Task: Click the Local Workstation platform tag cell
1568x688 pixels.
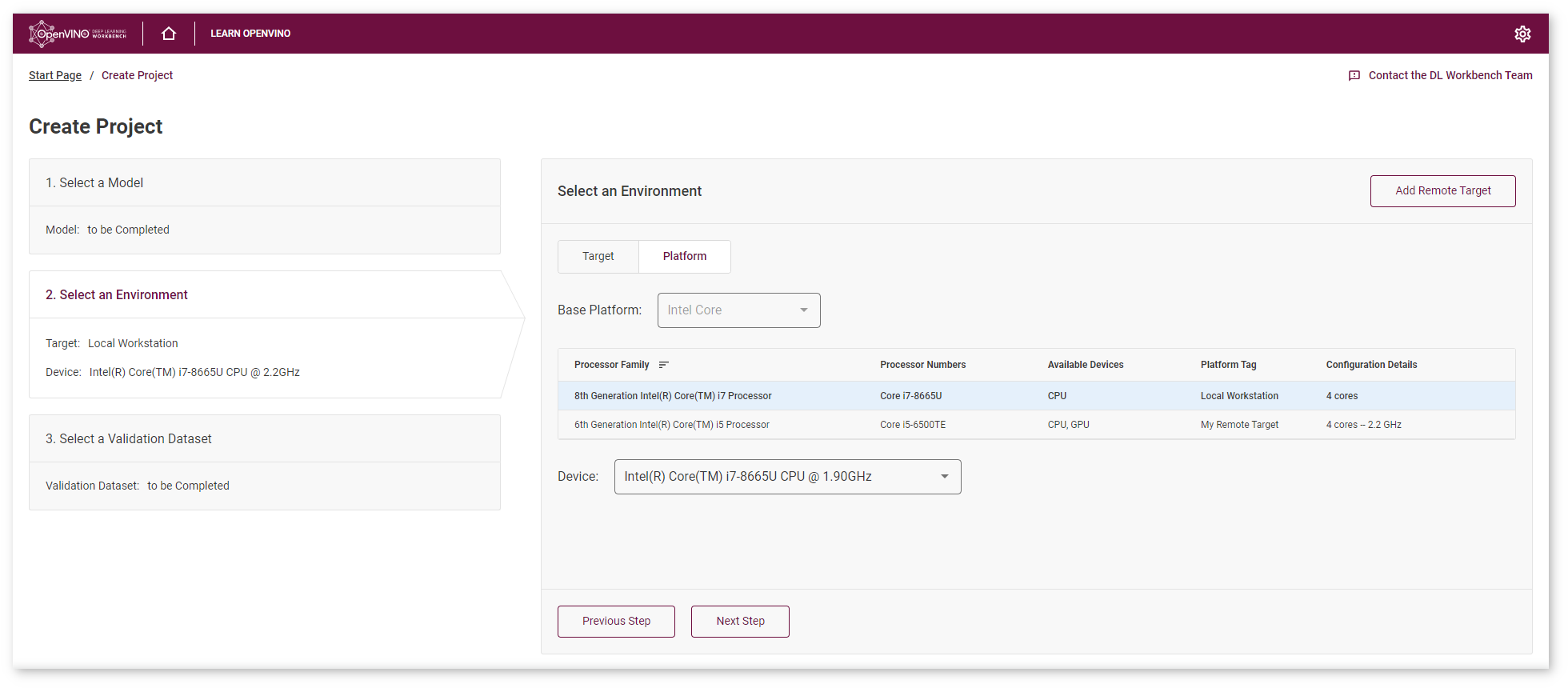Action: click(1239, 396)
